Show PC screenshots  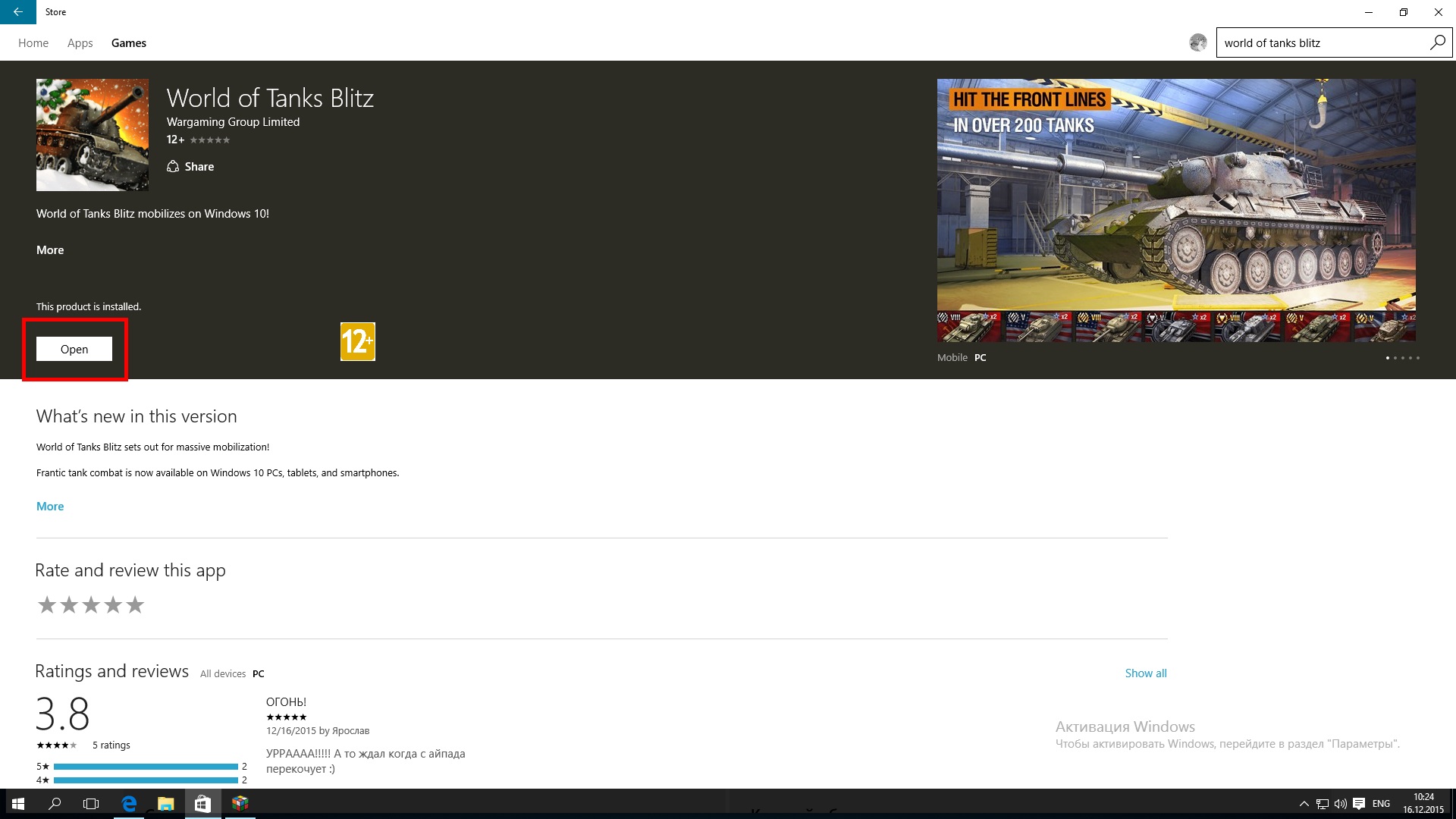pyautogui.click(x=981, y=358)
